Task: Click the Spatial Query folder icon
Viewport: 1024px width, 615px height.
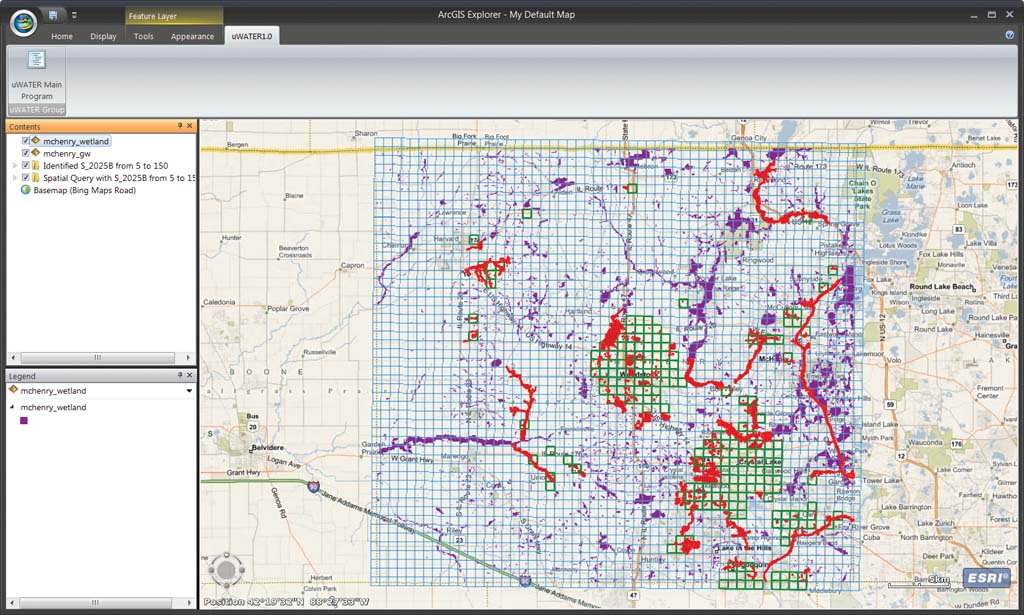Action: [x=36, y=177]
